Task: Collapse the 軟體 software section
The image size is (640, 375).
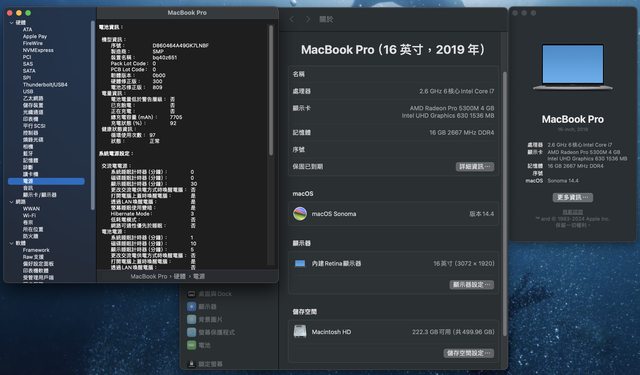Action: (11, 243)
